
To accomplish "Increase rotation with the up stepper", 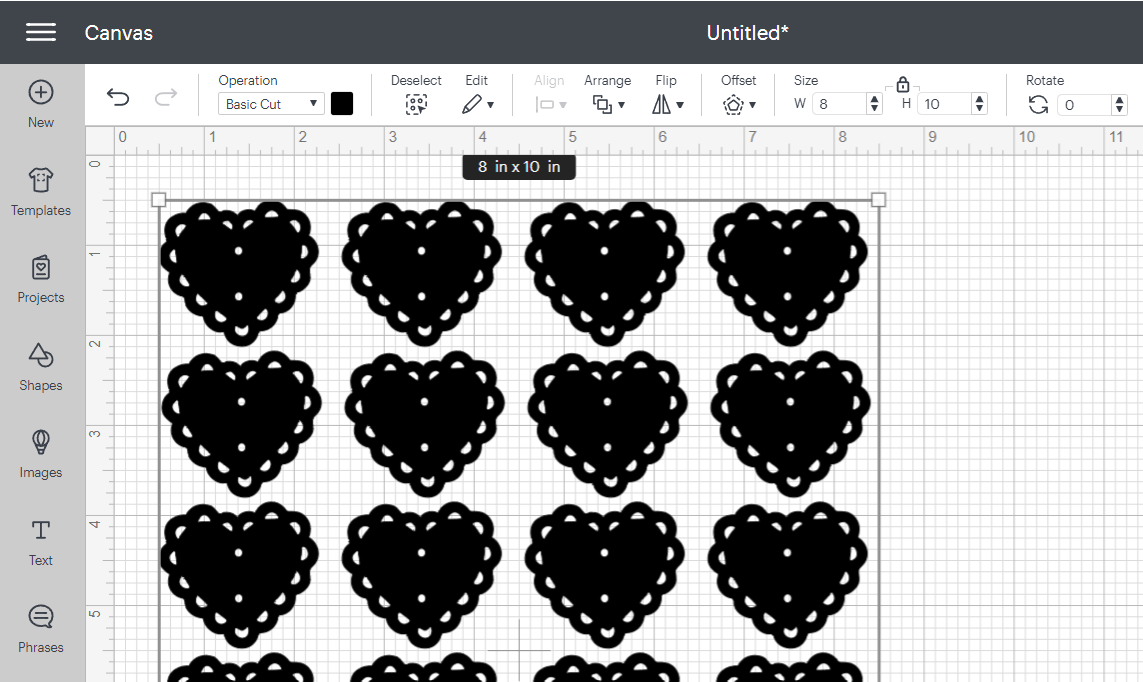I will pos(1120,99).
